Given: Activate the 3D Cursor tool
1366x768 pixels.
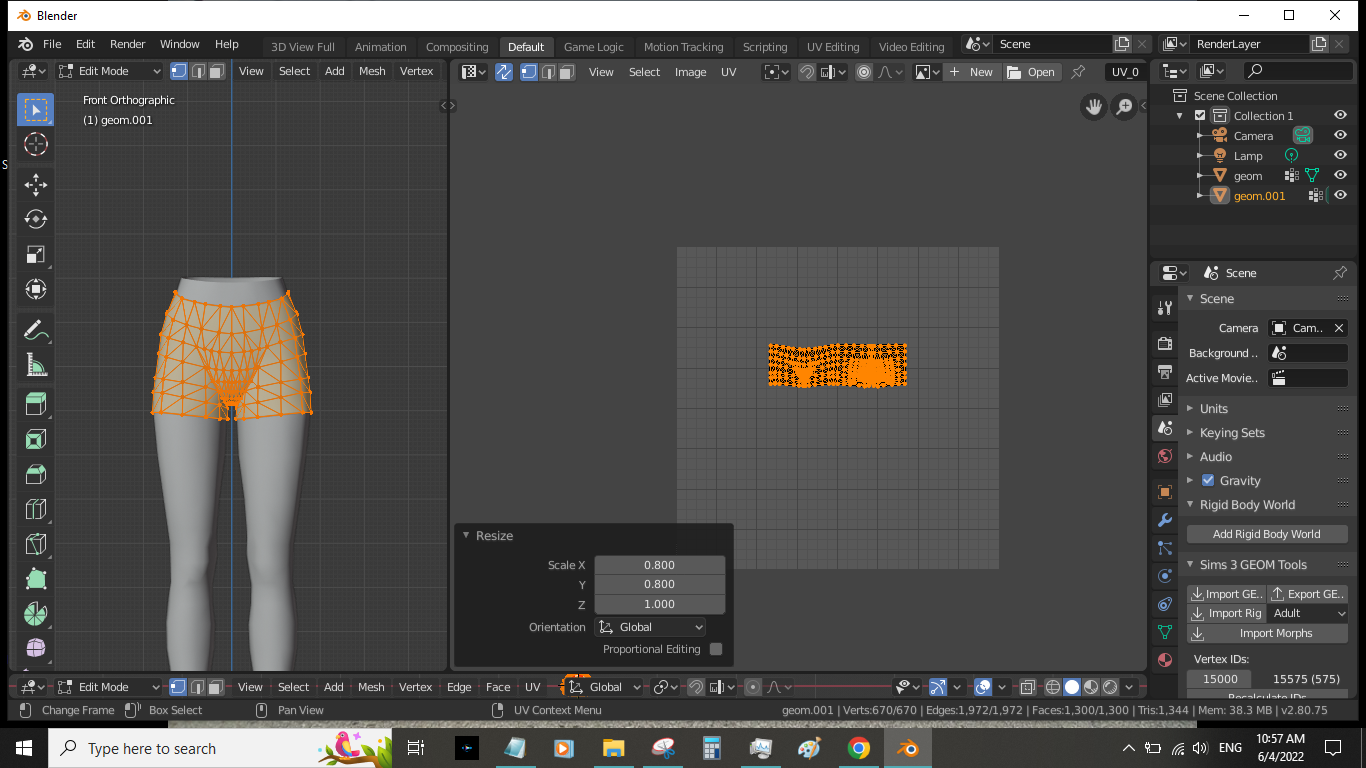Looking at the screenshot, I should click(x=35, y=144).
